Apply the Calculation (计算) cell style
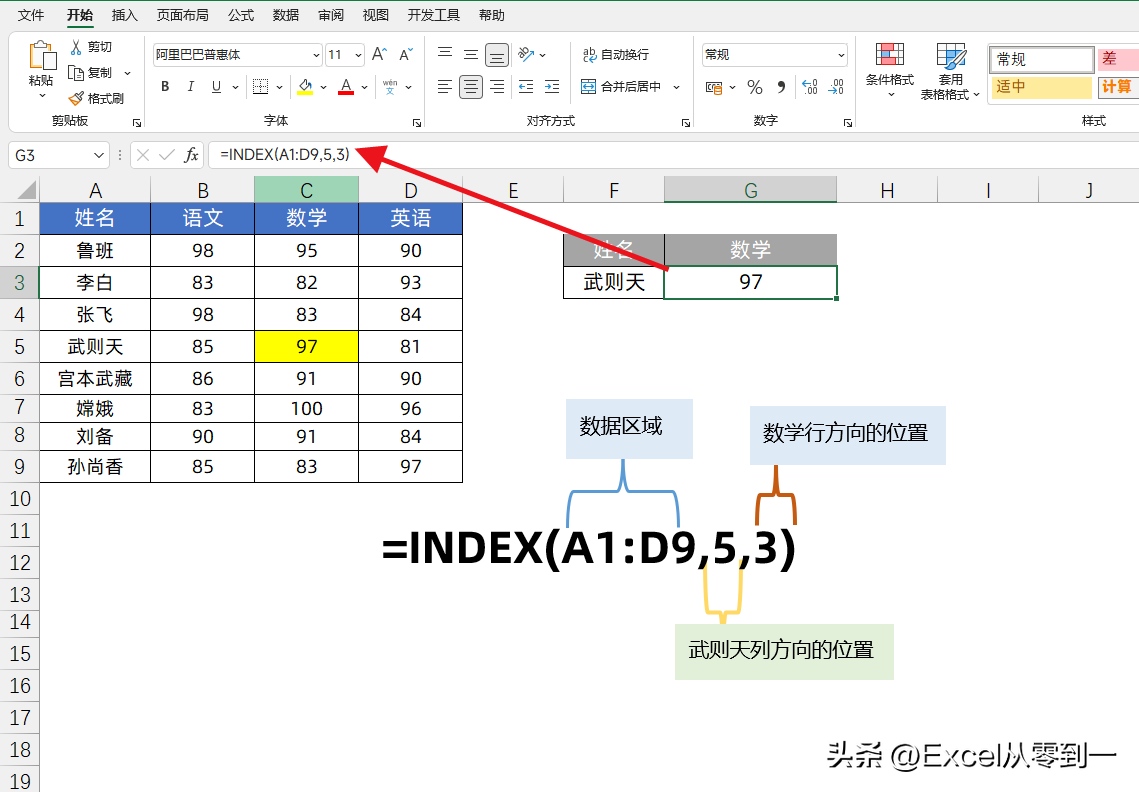Viewport: 1139px width, 792px height. pyautogui.click(x=1118, y=86)
